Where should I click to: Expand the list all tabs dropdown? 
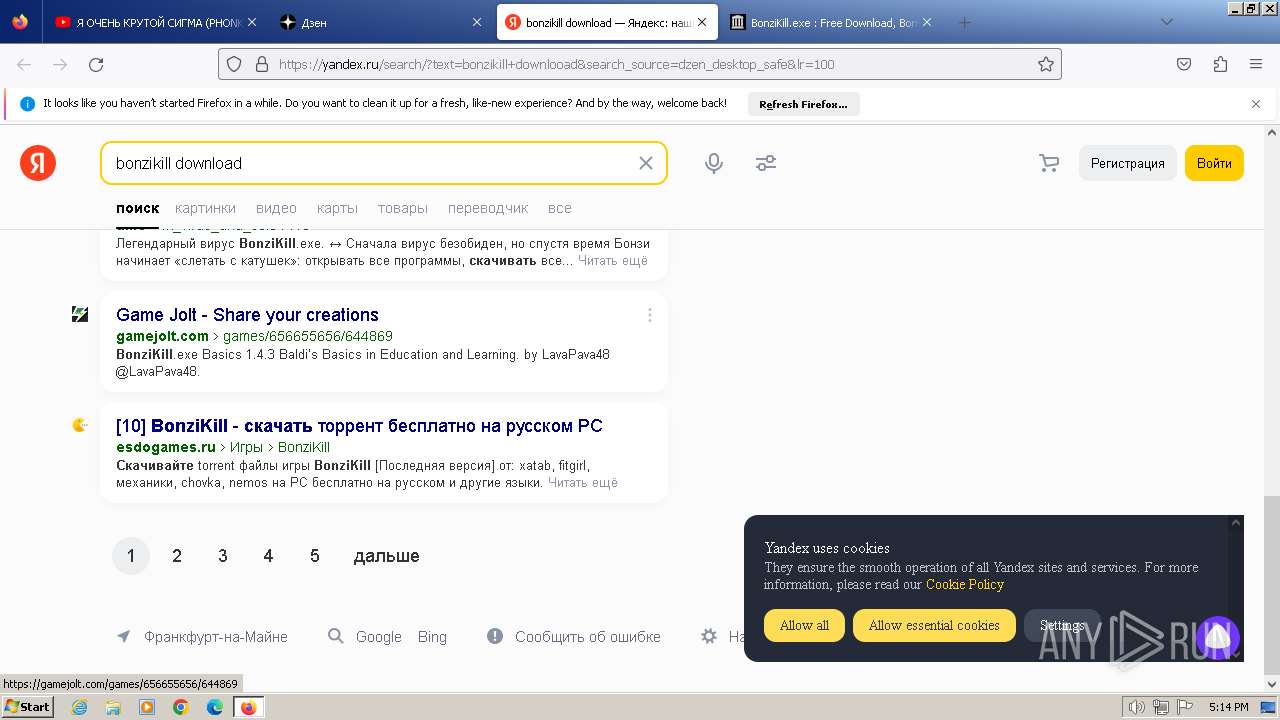click(x=1166, y=22)
